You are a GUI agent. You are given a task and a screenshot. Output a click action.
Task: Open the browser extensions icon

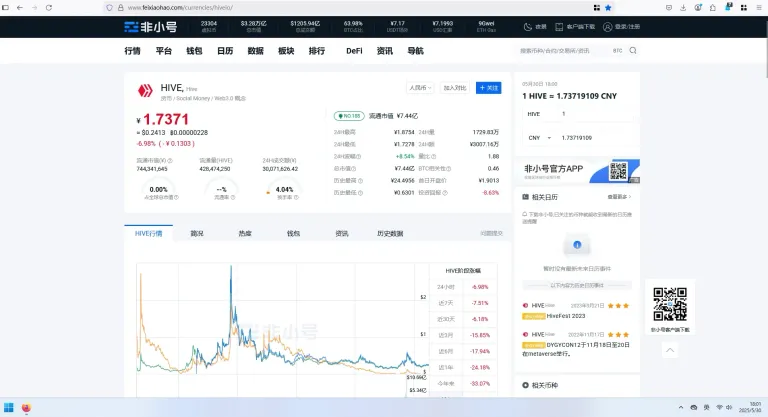pos(713,8)
